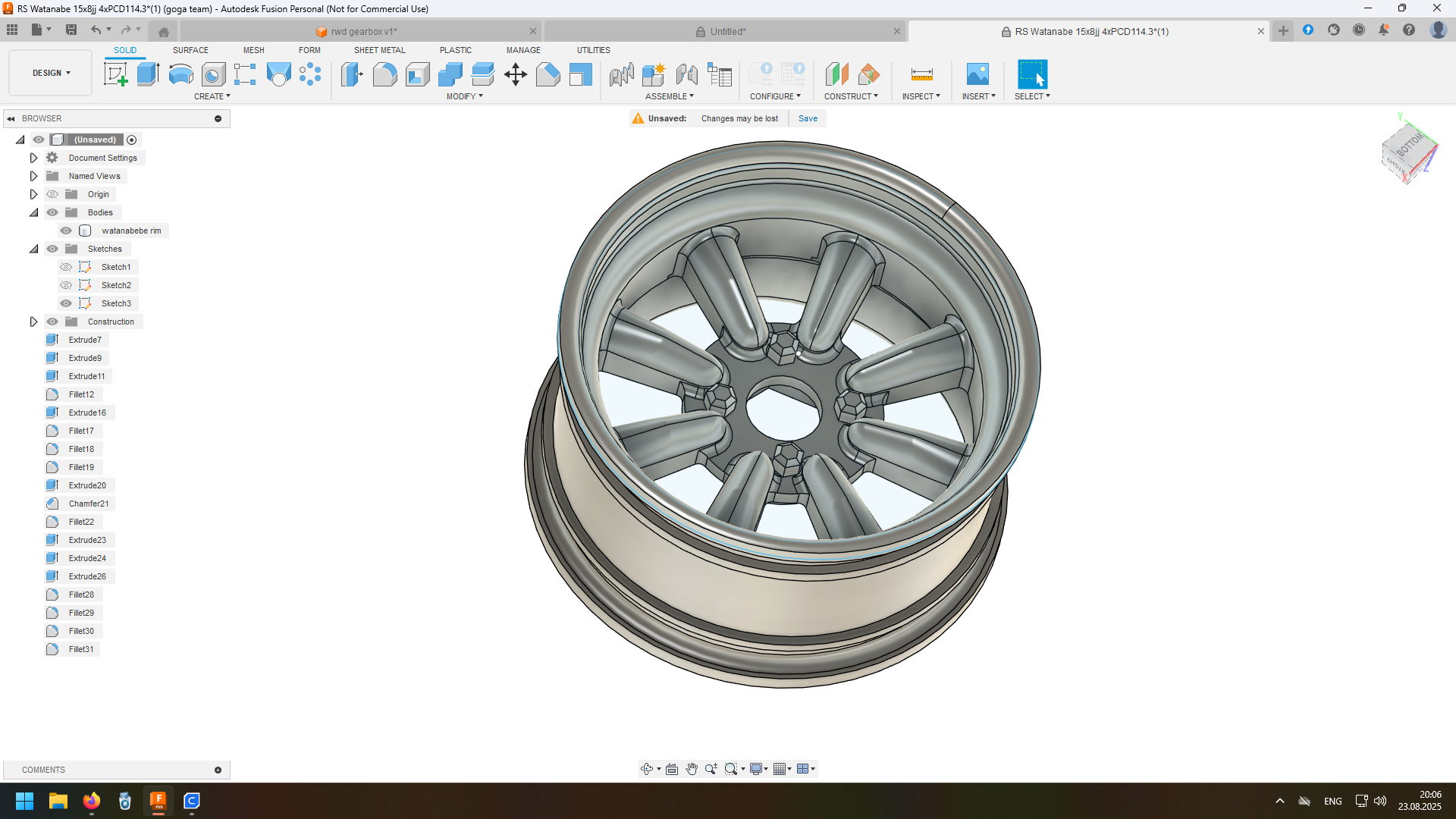Click the ViewCube orientation cube
Image resolution: width=1456 pixels, height=819 pixels.
point(1409,152)
